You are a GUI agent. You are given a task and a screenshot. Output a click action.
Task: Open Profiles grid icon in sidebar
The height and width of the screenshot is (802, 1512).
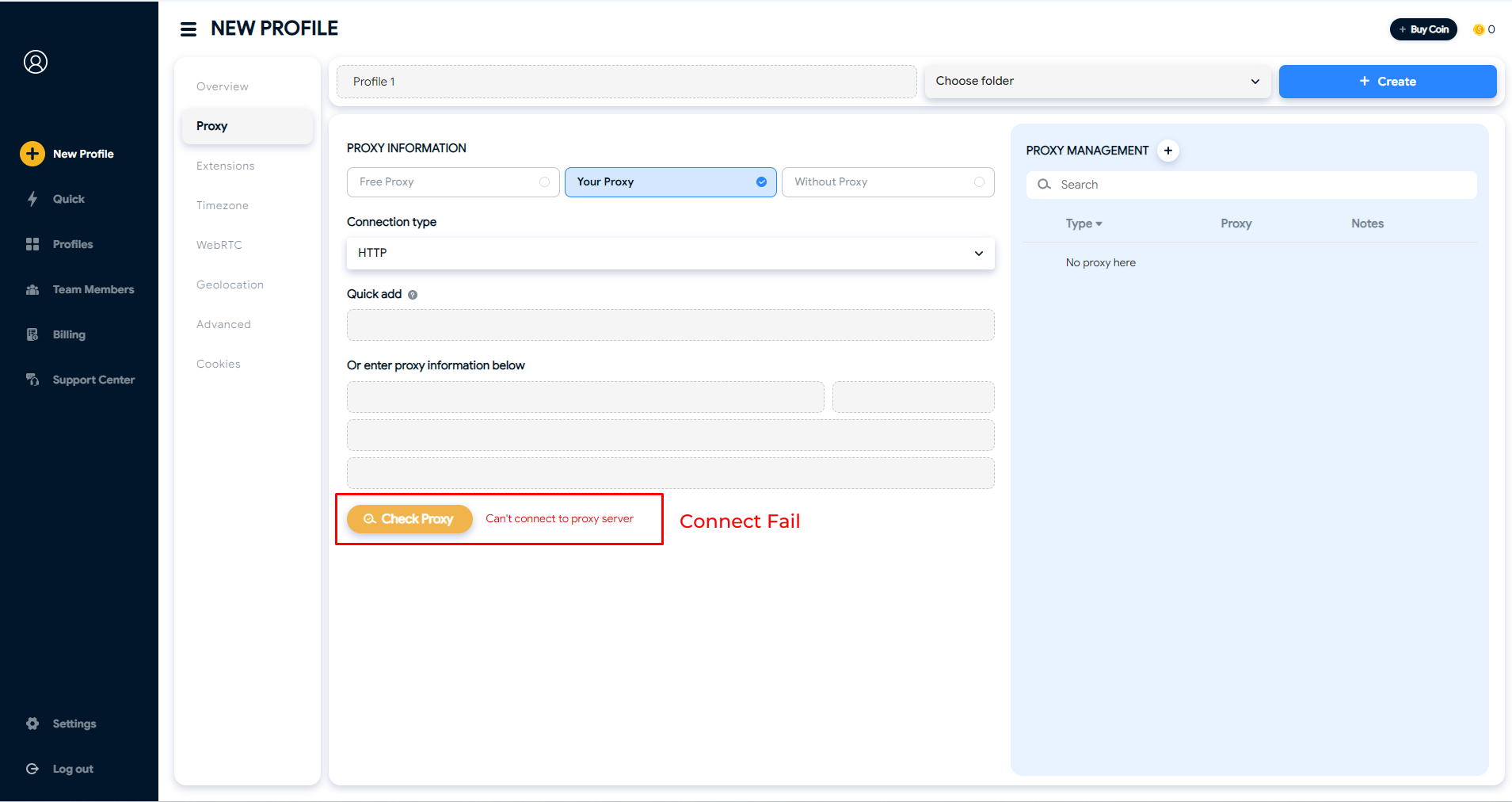pyautogui.click(x=32, y=244)
